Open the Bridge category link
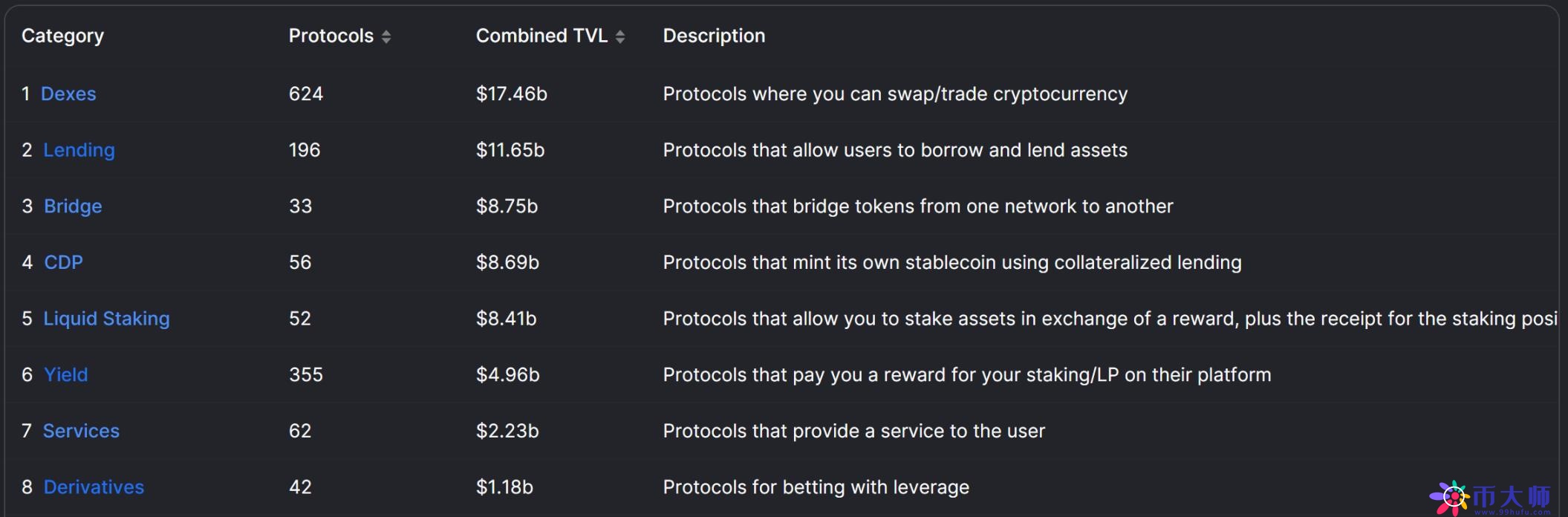Screen dimensions: 1568x517 pyautogui.click(x=73, y=206)
